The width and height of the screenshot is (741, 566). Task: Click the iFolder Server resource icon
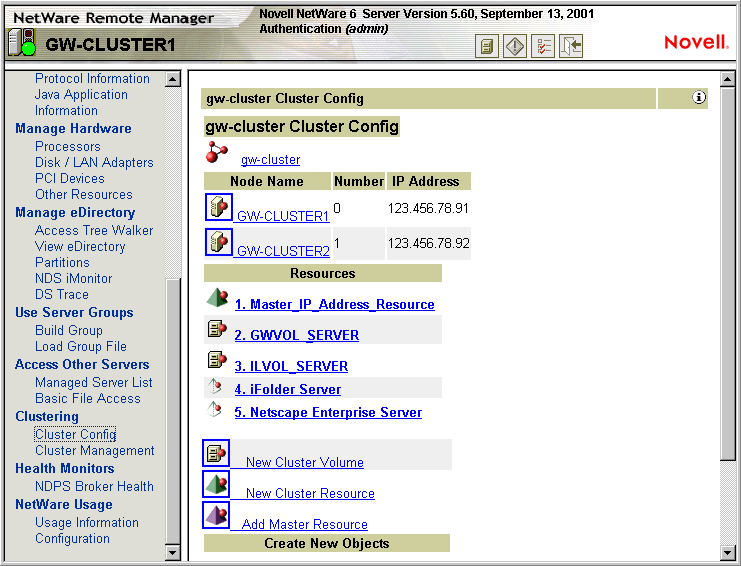[x=215, y=386]
